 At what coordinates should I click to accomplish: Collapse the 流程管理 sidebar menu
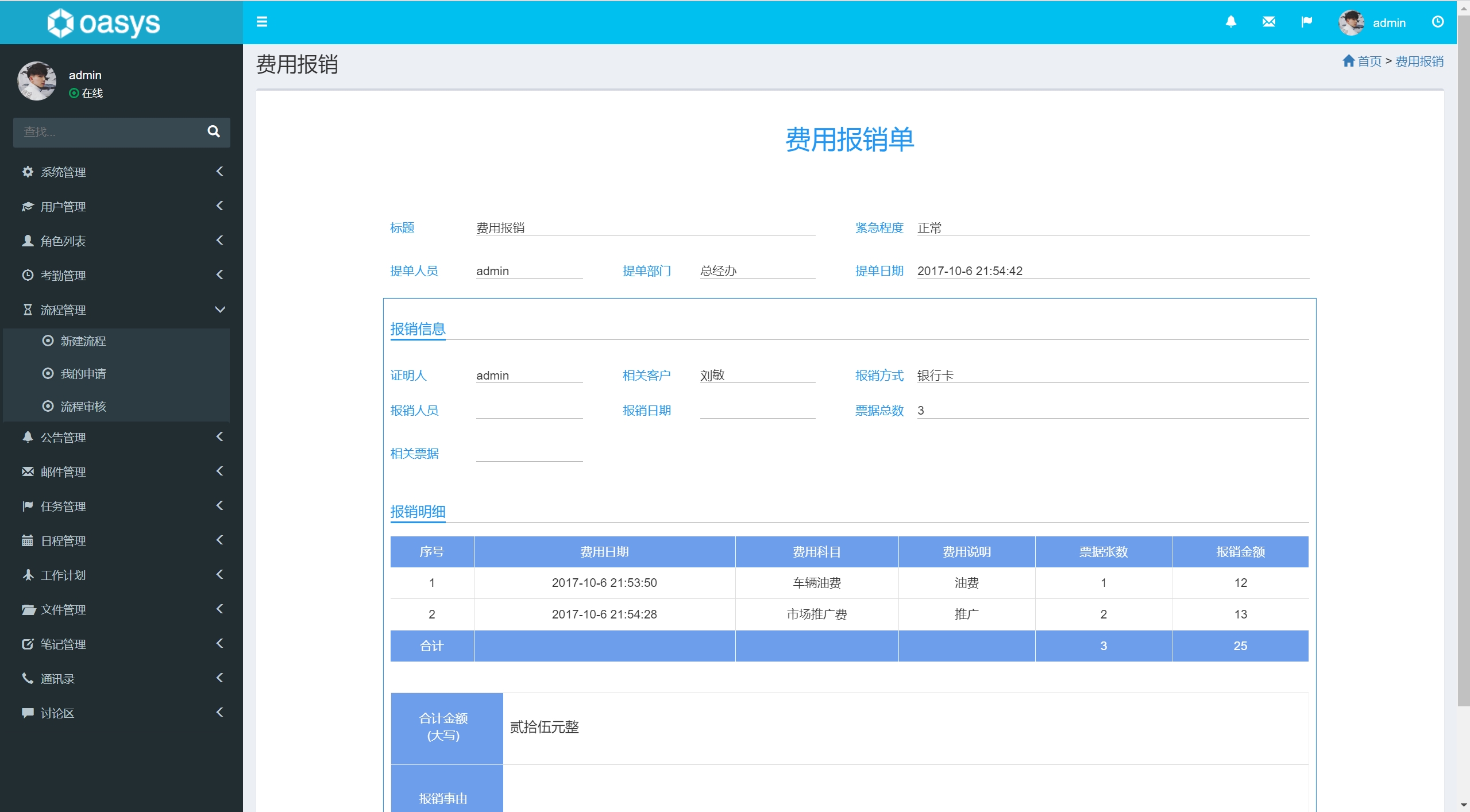tap(63, 310)
